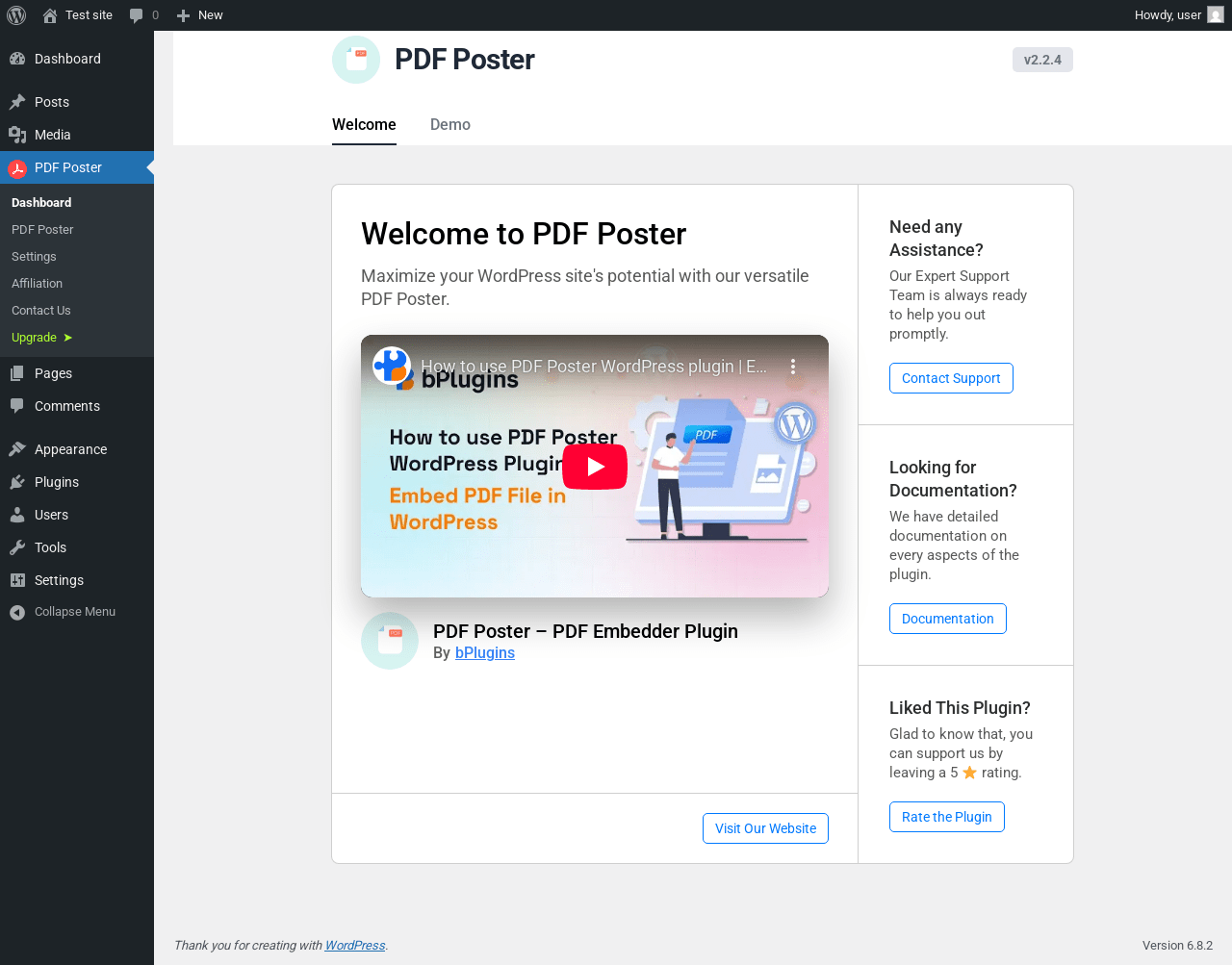Click the Test site name in the admin bar
1232x965 pixels.
coord(89,15)
